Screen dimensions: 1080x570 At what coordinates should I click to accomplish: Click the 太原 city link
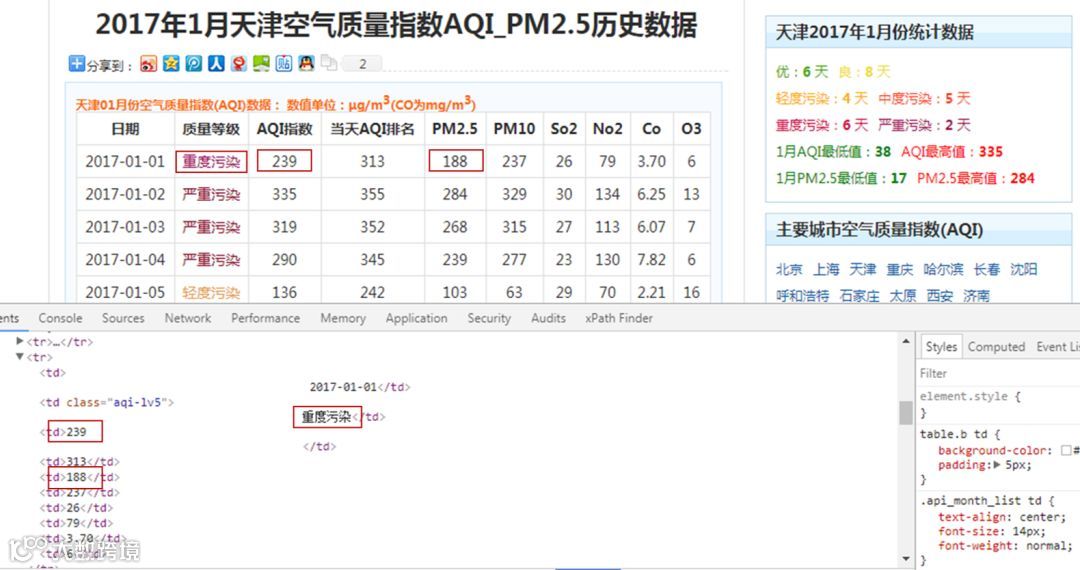click(903, 295)
